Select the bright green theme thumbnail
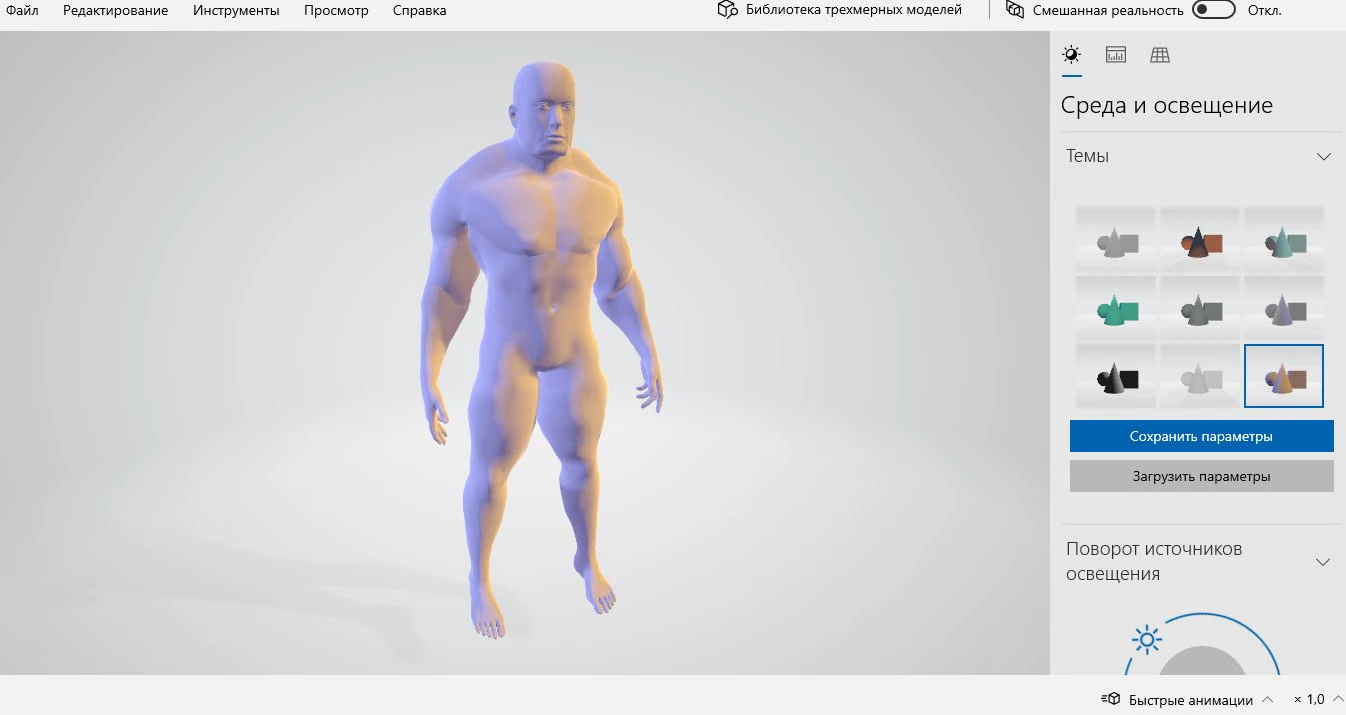 coord(1116,308)
